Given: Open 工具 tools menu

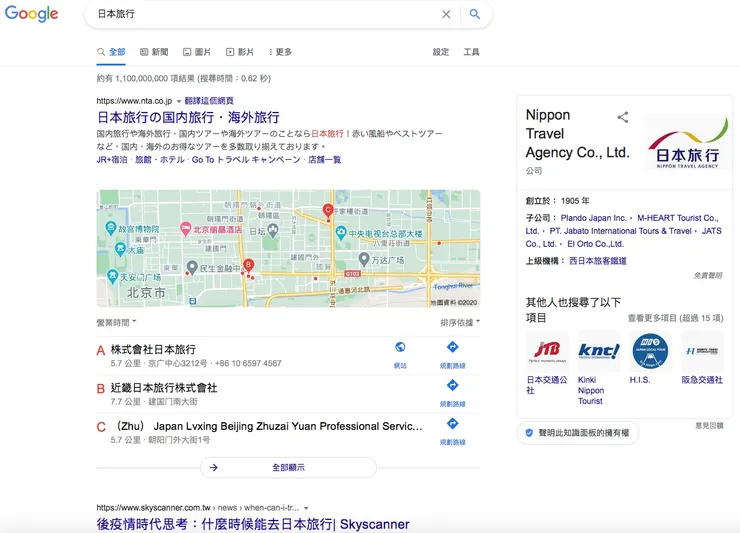Looking at the screenshot, I should (471, 52).
